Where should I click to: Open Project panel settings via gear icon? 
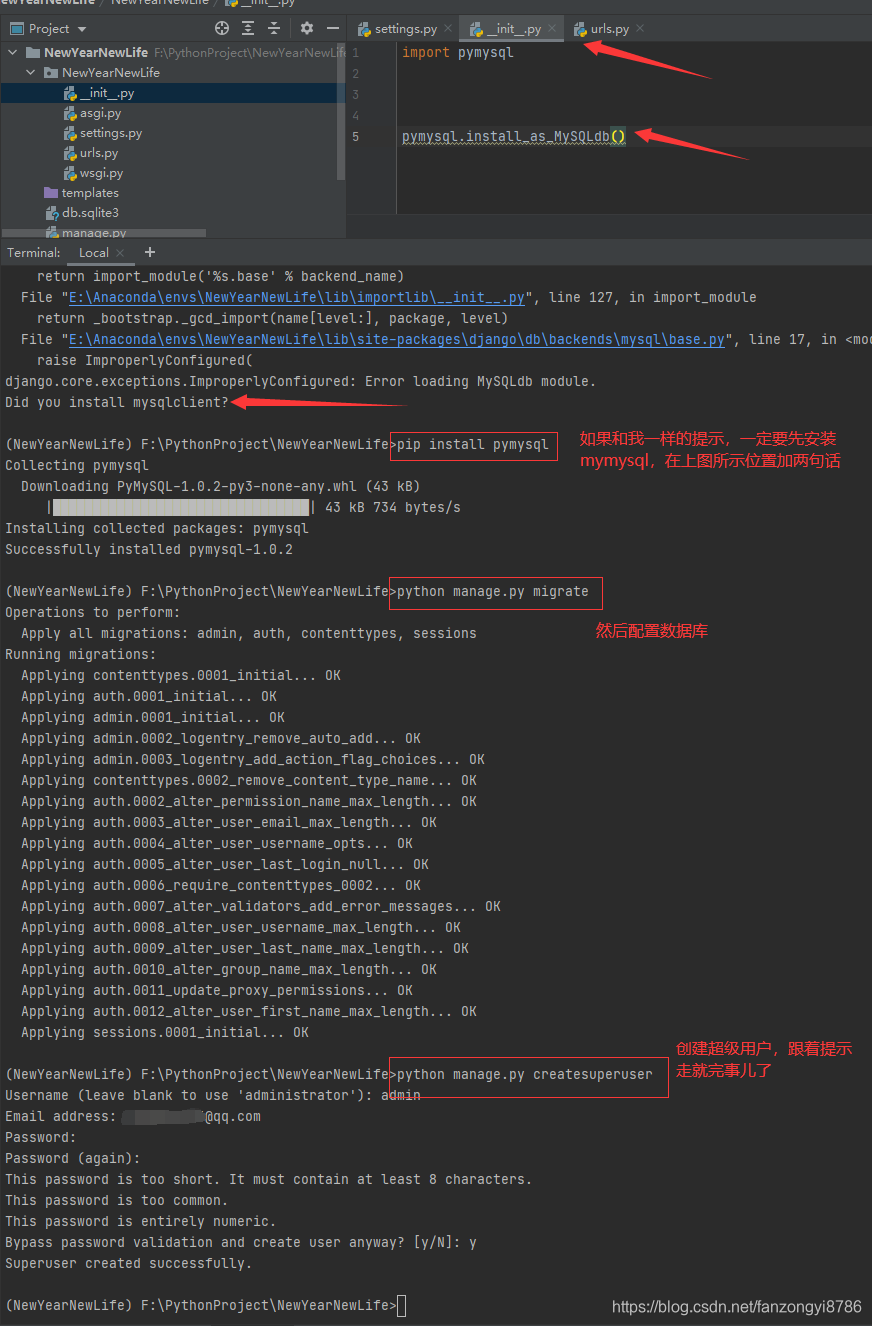coord(306,28)
